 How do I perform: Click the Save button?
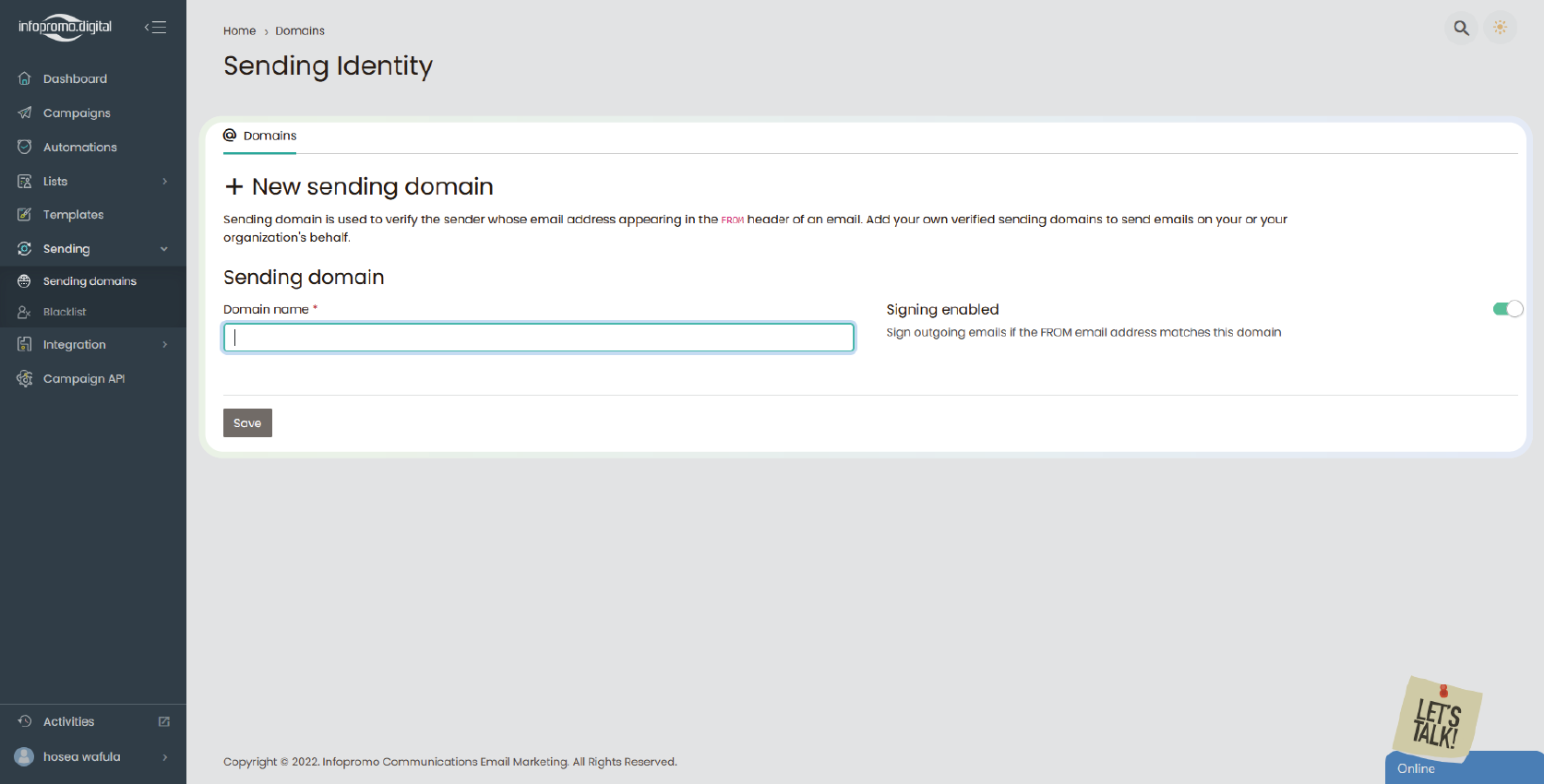[x=247, y=422]
